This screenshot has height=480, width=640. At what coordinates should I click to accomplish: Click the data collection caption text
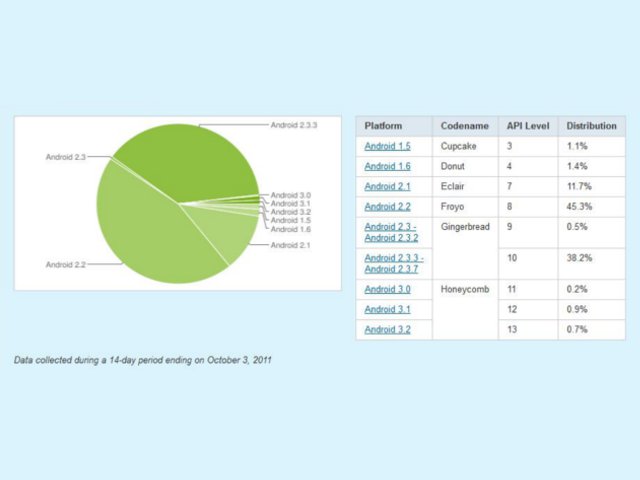[142, 359]
